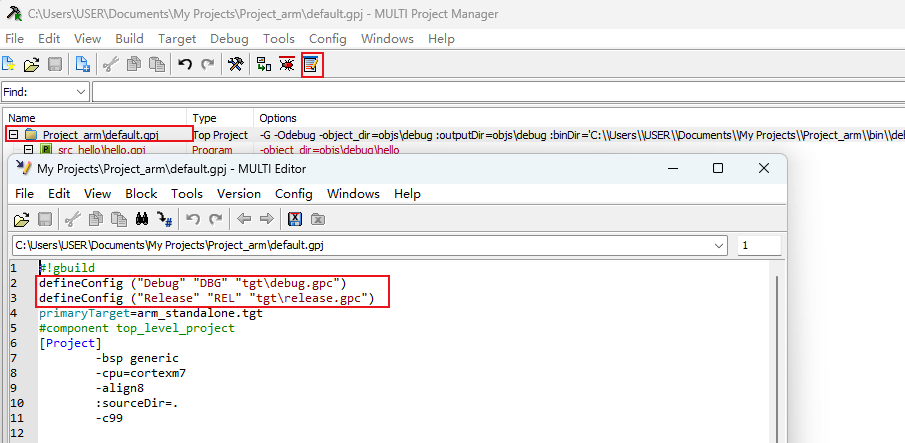
Task: Click the Undo icon in Project Manager toolbar
Action: pos(185,64)
